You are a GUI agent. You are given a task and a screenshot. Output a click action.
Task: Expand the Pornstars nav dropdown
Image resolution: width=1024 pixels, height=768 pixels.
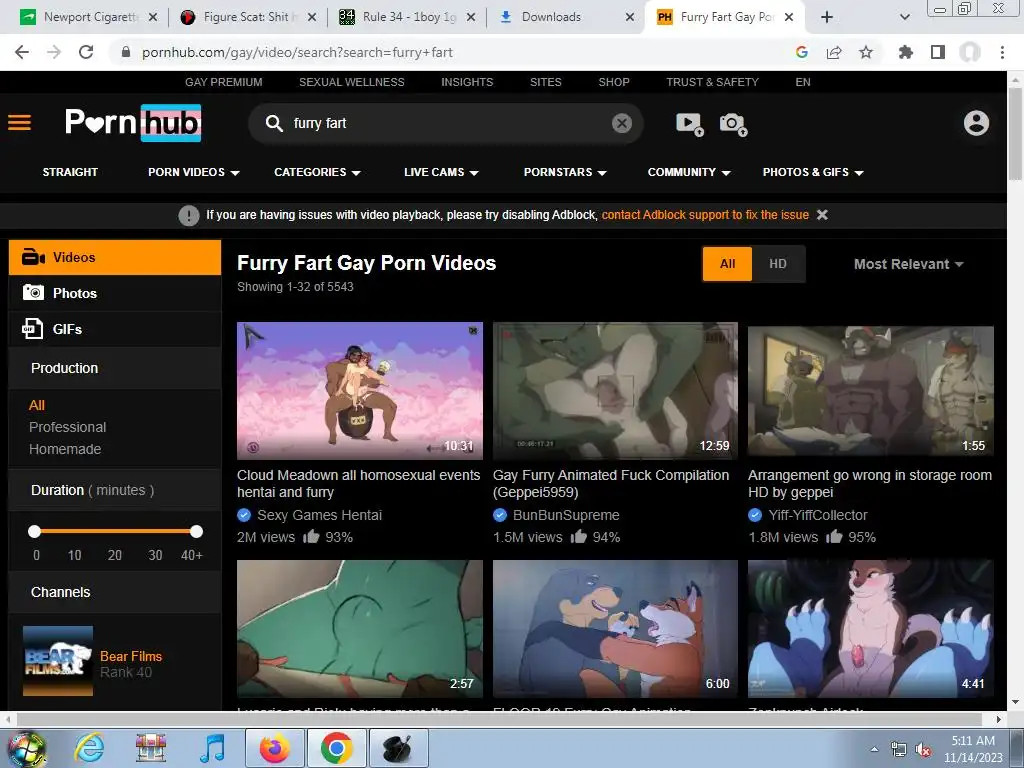565,172
